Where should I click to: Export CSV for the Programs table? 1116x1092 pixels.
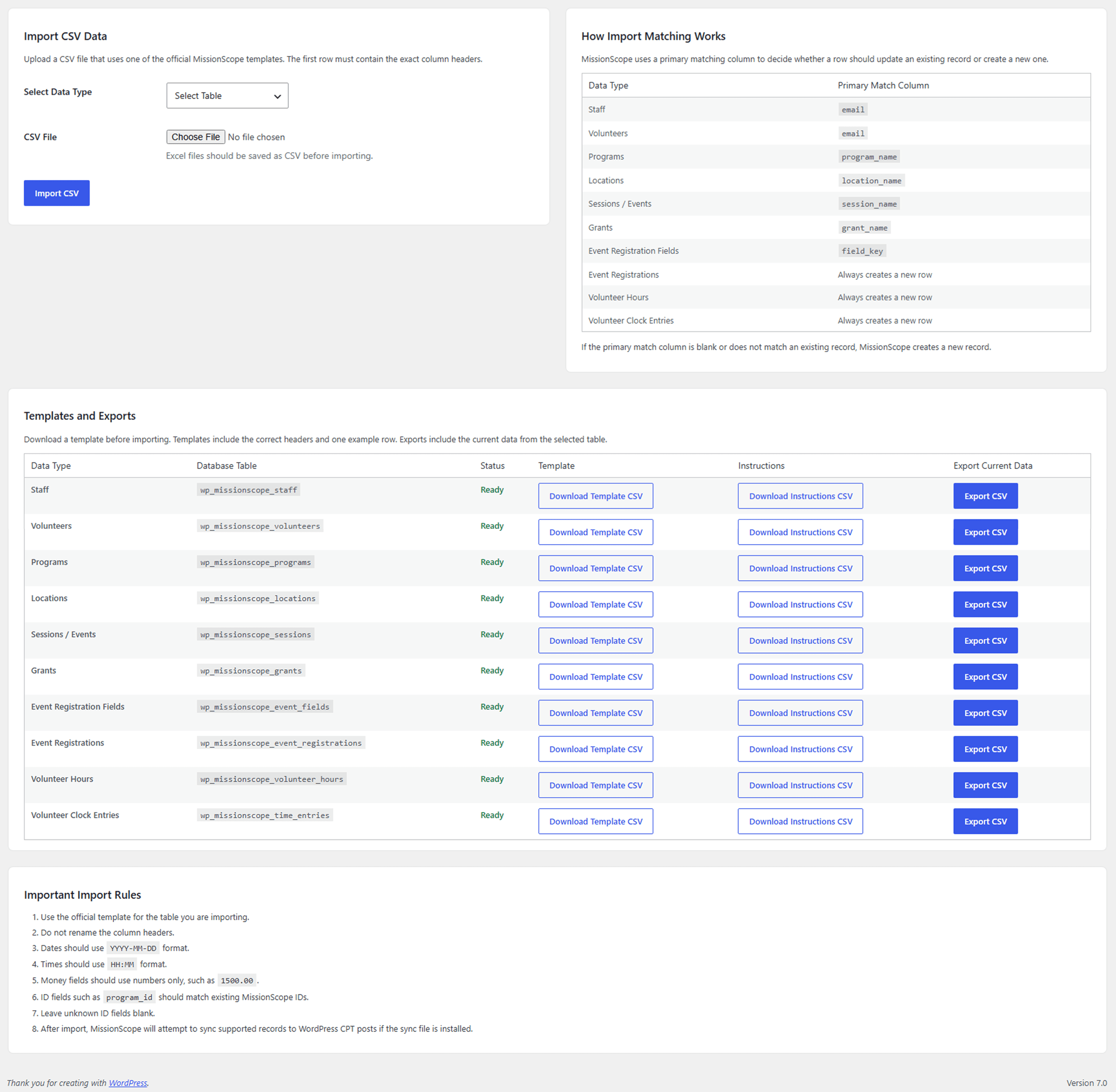point(985,568)
